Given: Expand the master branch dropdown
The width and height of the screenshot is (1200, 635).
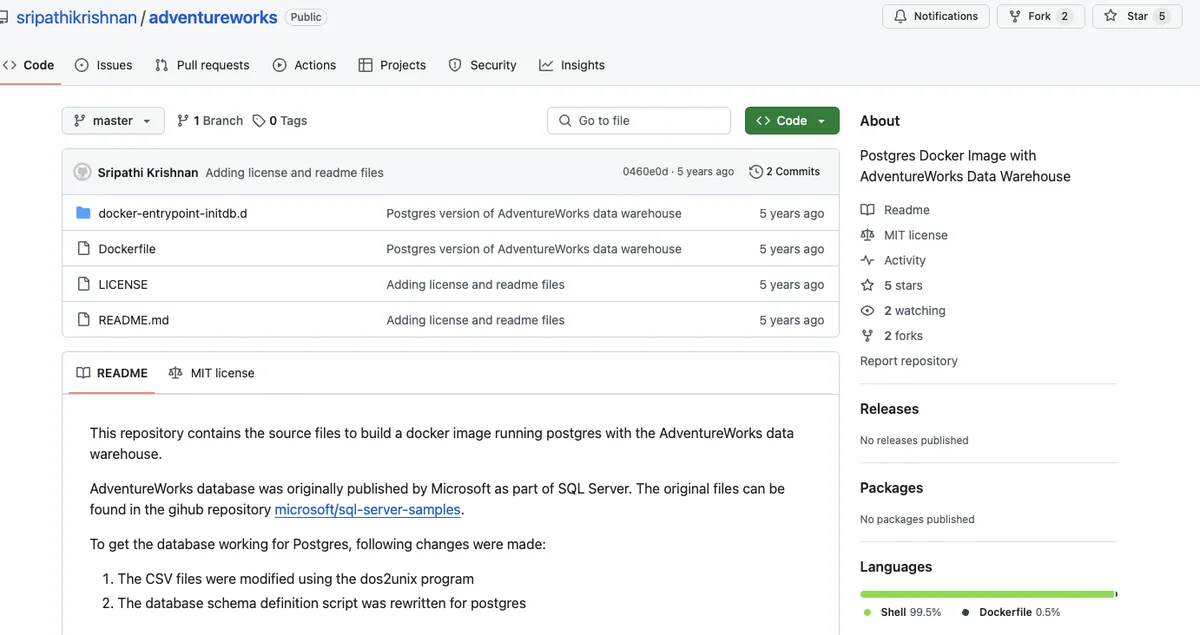Looking at the screenshot, I should point(112,121).
